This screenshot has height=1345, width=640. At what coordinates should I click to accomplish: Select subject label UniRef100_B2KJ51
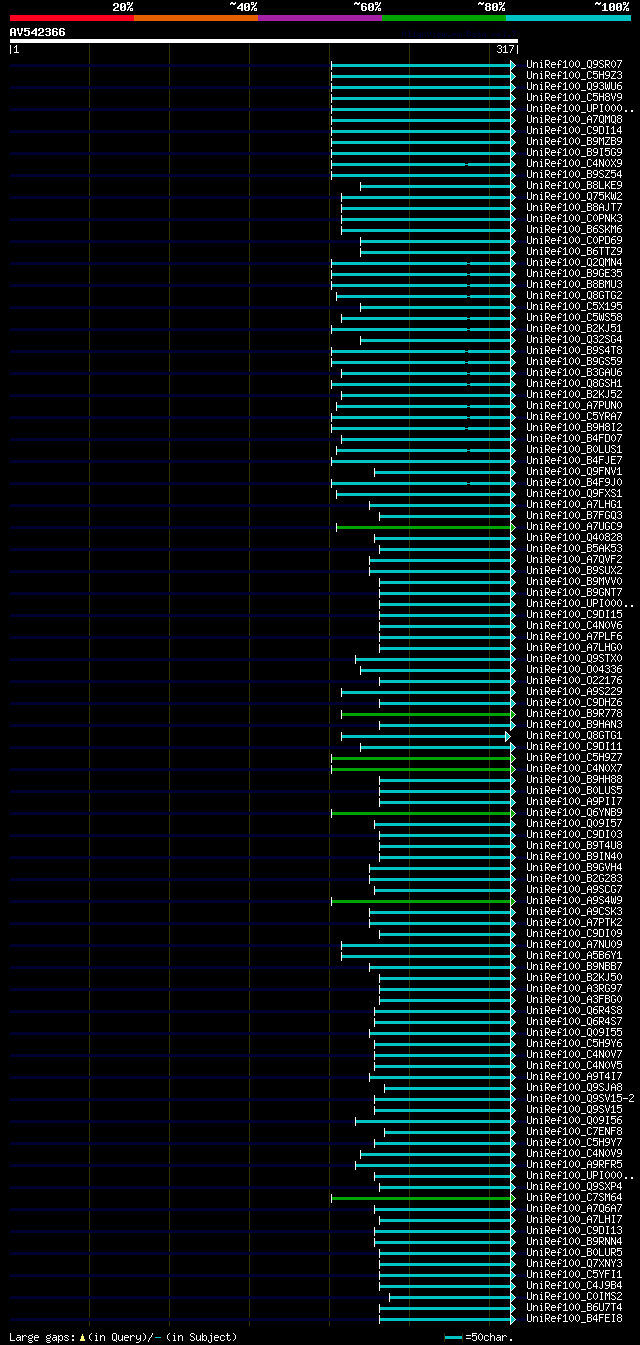[573, 329]
